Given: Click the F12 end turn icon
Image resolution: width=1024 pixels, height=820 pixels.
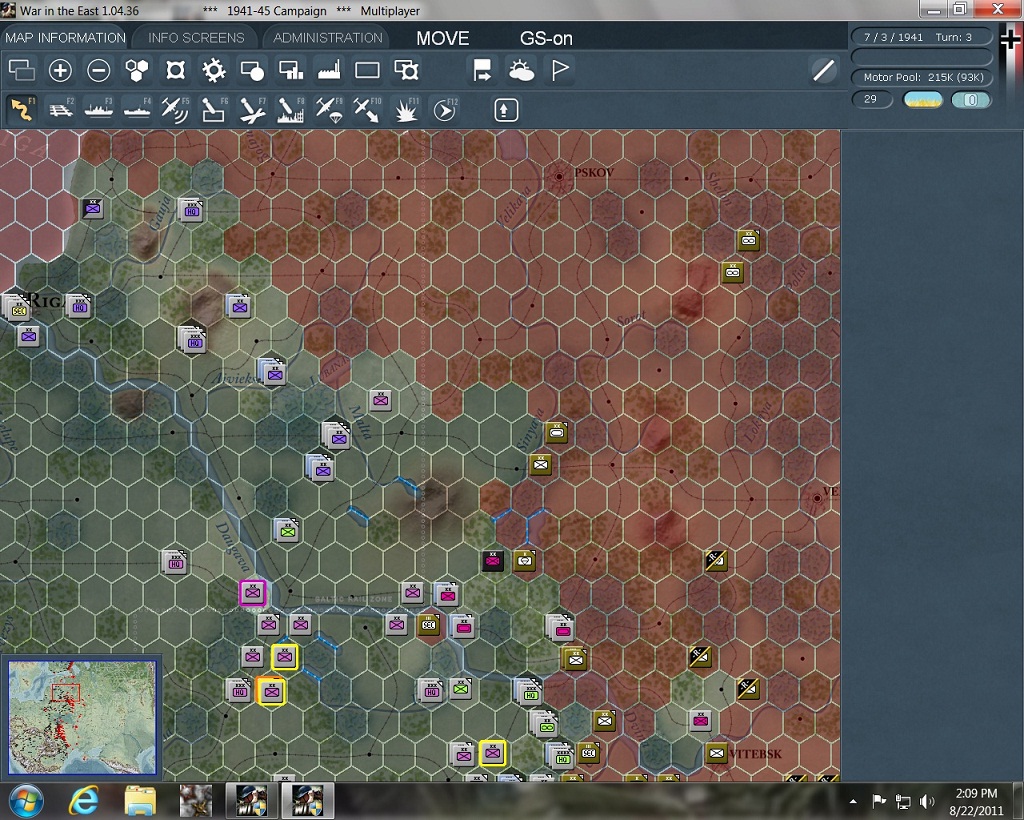Looking at the screenshot, I should (x=445, y=109).
